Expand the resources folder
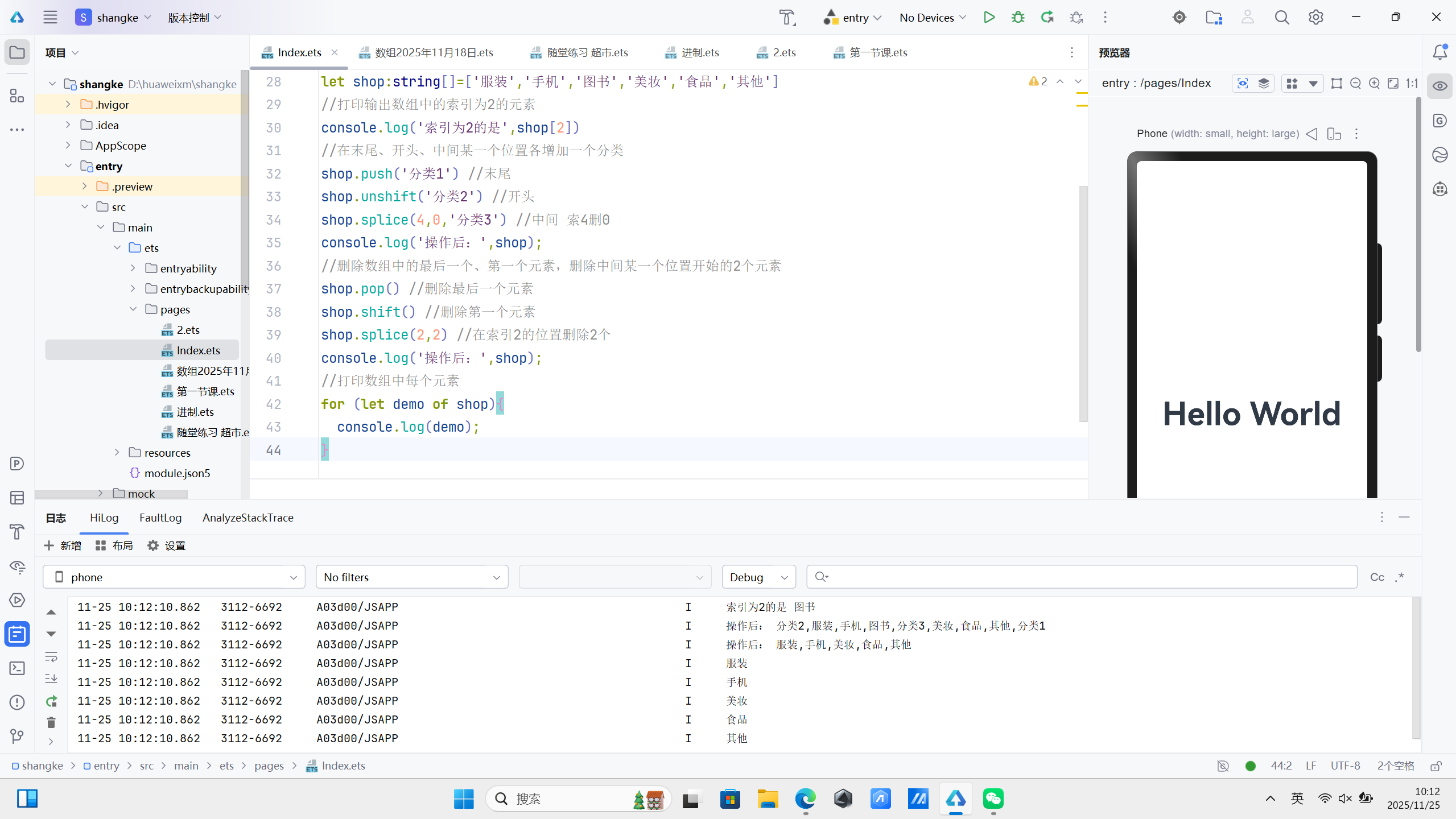This screenshot has height=819, width=1456. point(117,453)
